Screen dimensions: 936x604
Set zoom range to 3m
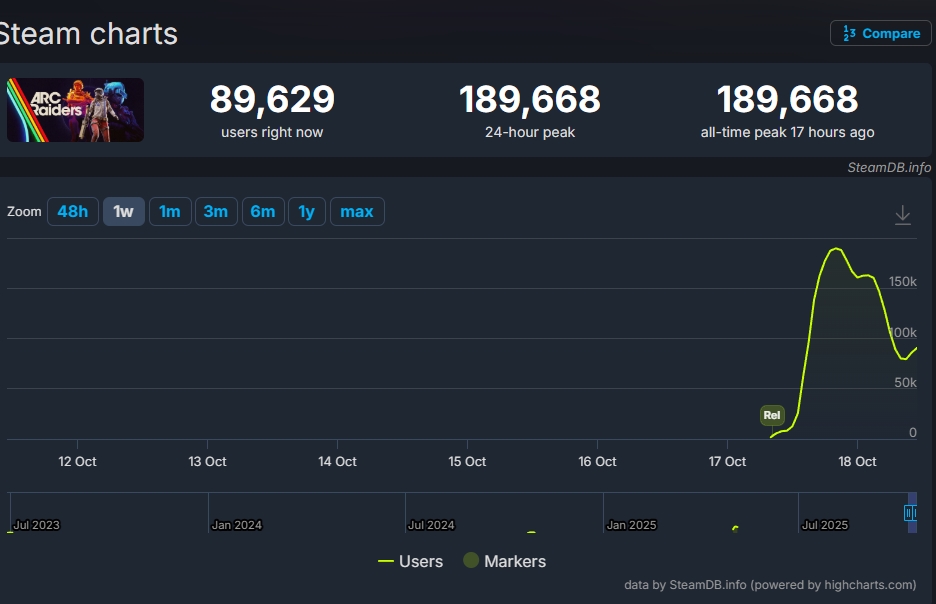[x=216, y=211]
